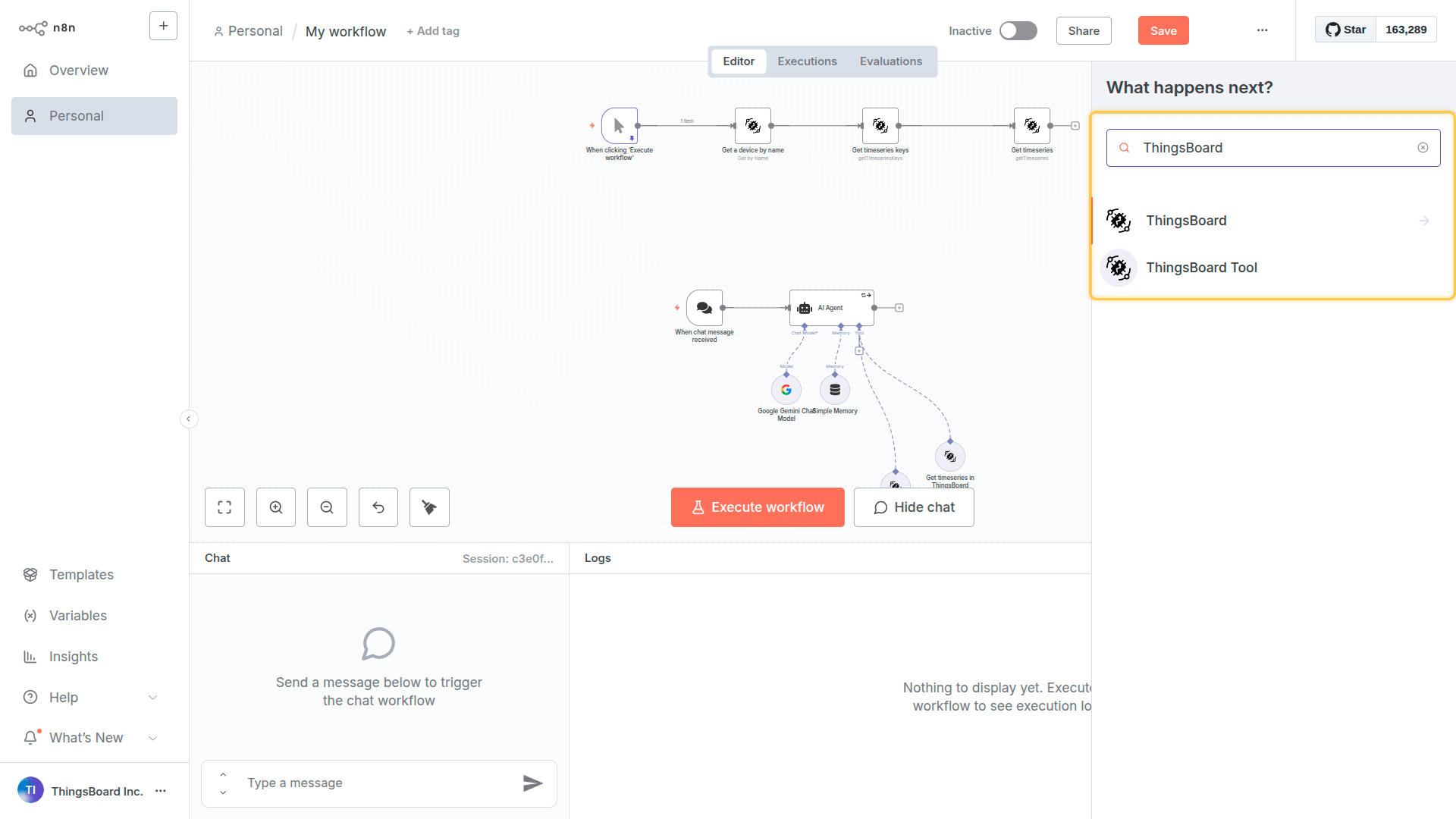
Task: Choose the ThingsBoard Tool node option
Action: click(x=1201, y=268)
